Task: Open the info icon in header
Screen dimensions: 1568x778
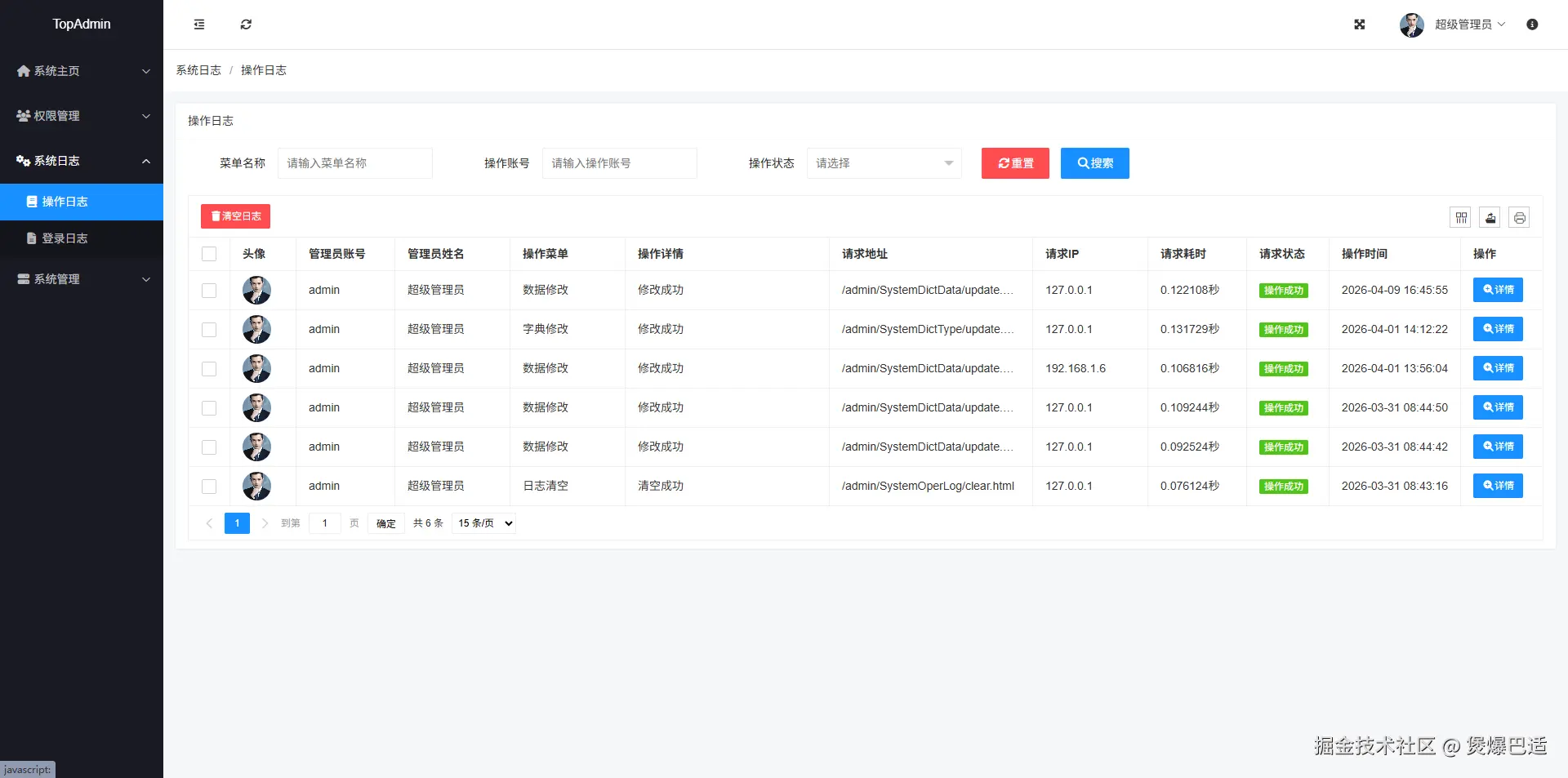Action: coord(1532,24)
